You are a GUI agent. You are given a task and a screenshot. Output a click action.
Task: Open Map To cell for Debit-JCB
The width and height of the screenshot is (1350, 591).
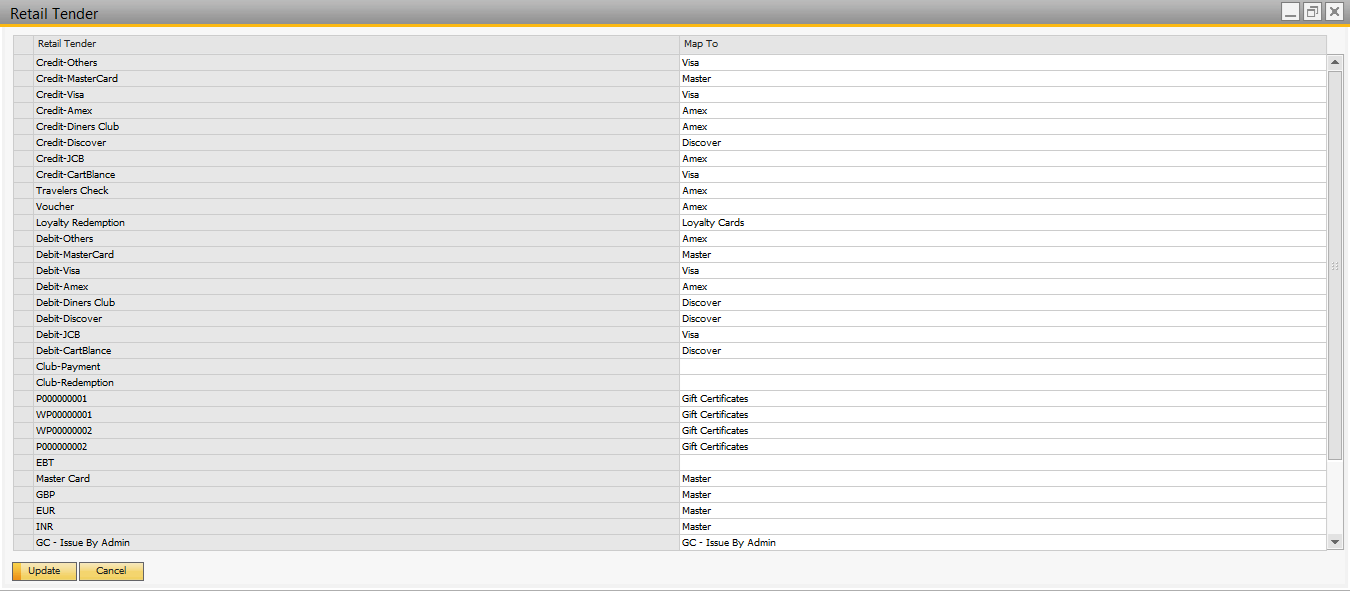click(x=1003, y=335)
